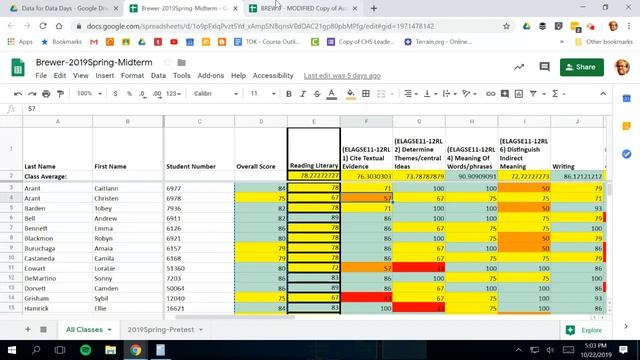The height and width of the screenshot is (360, 640).
Task: Collapse the toolbar with the up chevron
Action: 603,94
